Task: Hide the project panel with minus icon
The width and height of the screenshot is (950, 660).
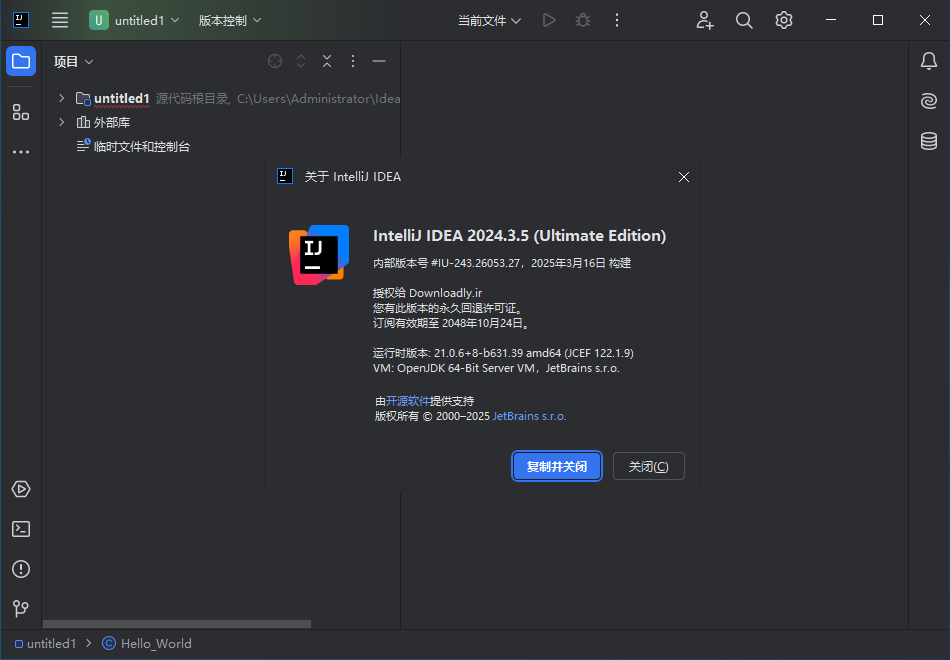Action: point(379,61)
